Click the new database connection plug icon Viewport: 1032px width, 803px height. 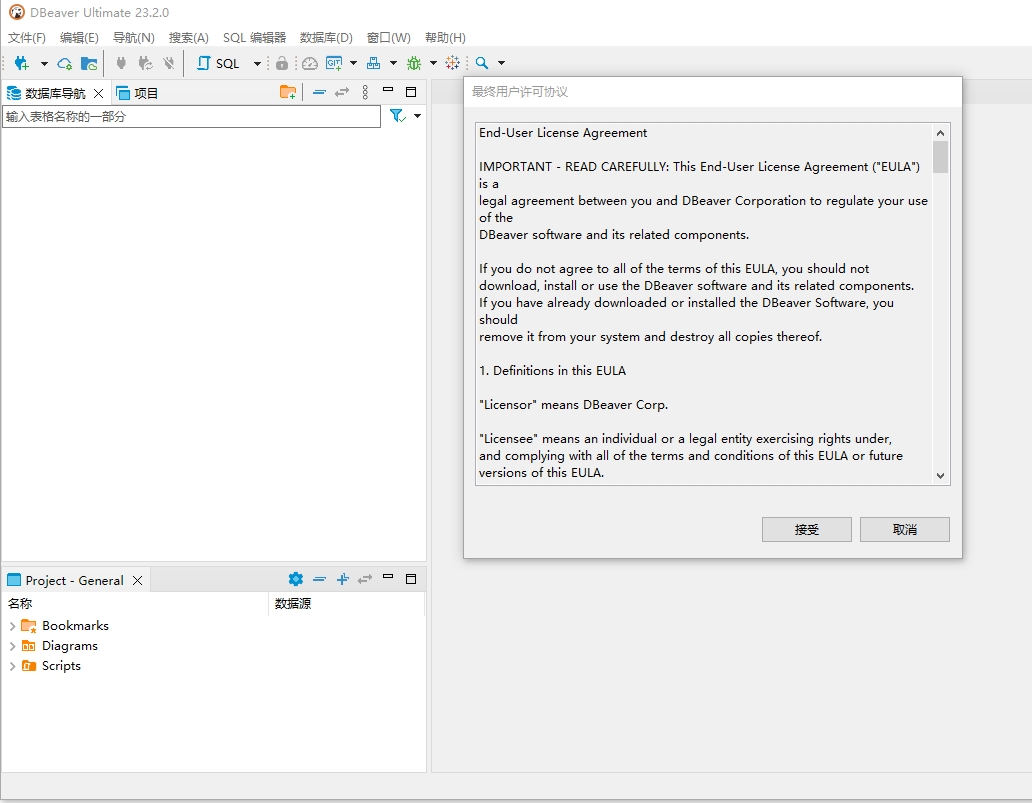pos(21,63)
